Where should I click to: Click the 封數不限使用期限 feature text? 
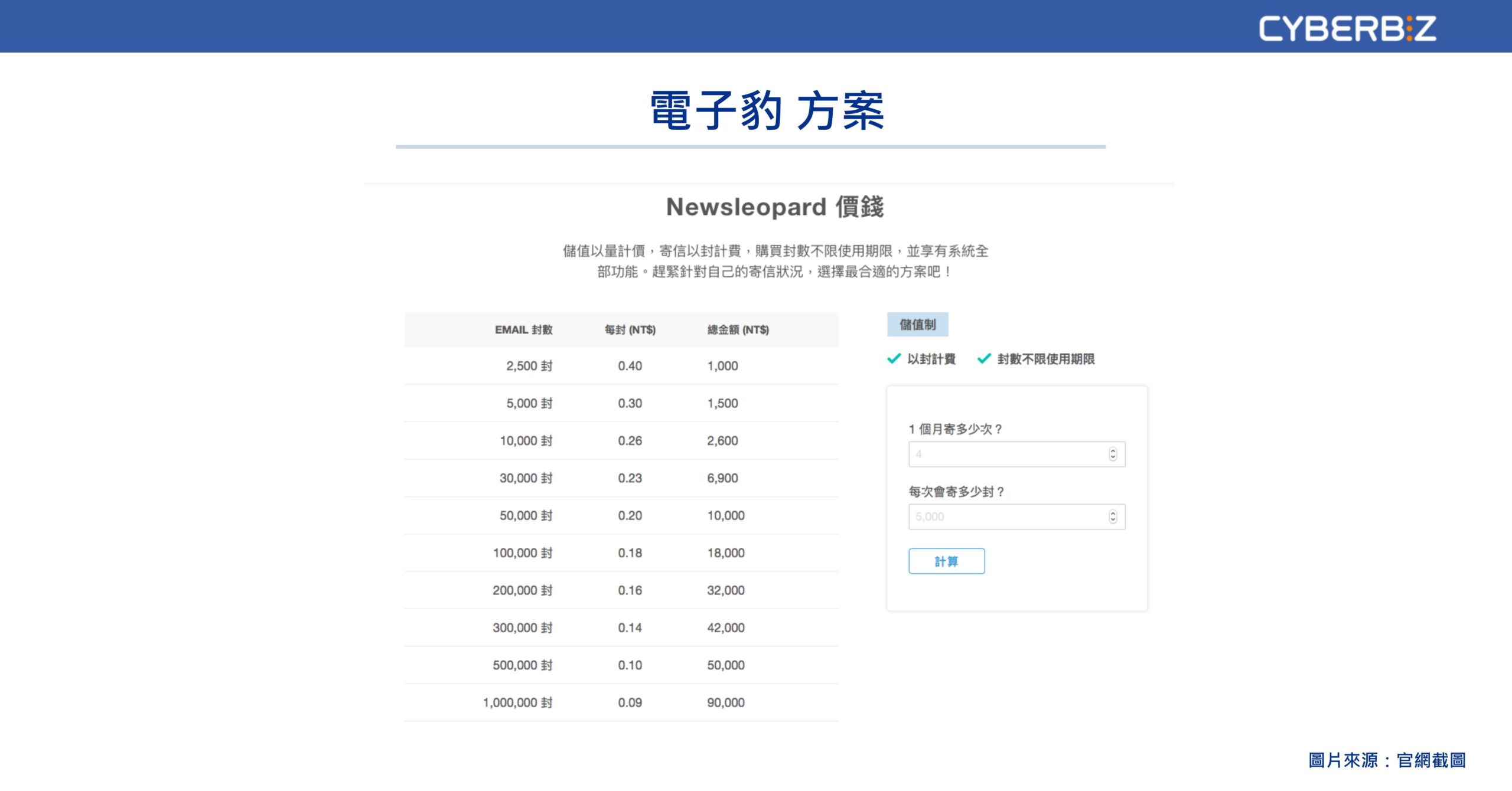pos(1045,359)
